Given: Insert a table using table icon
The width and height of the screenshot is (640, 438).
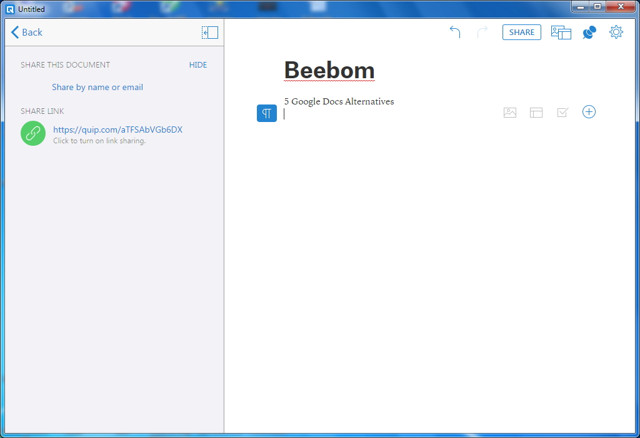Looking at the screenshot, I should [x=536, y=112].
